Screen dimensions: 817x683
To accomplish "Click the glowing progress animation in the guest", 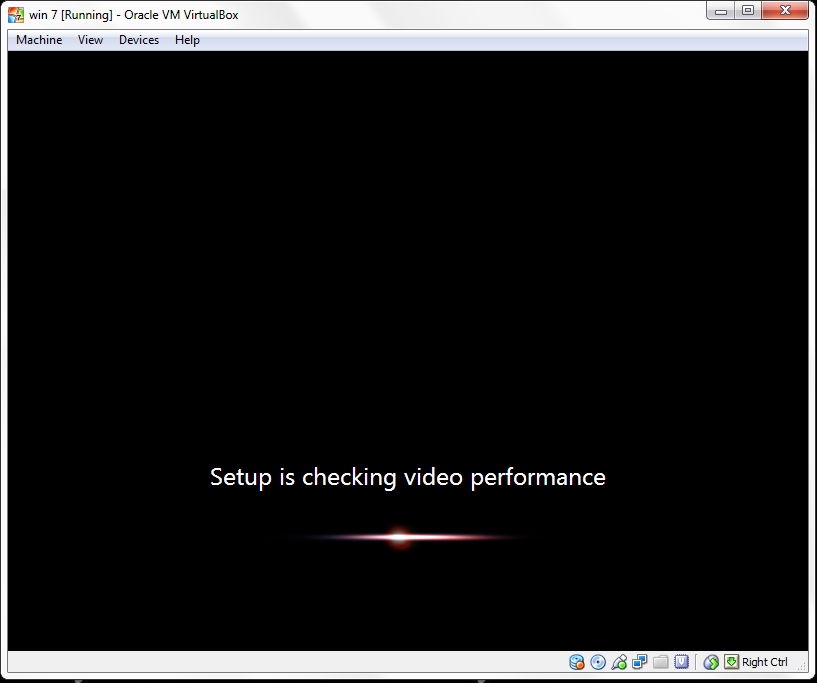I will point(400,538).
